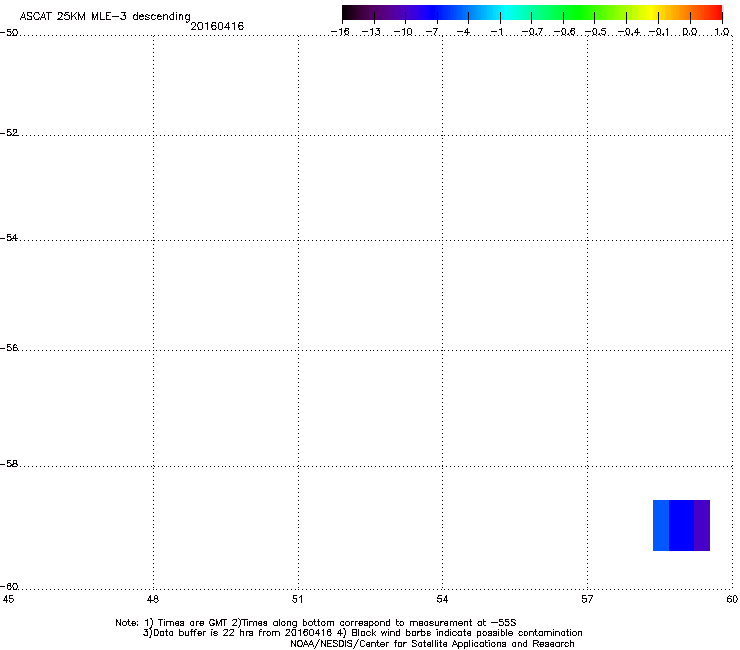Click the -16 color scale label
Image resolution: width=740 pixels, height=650 pixels.
click(340, 32)
